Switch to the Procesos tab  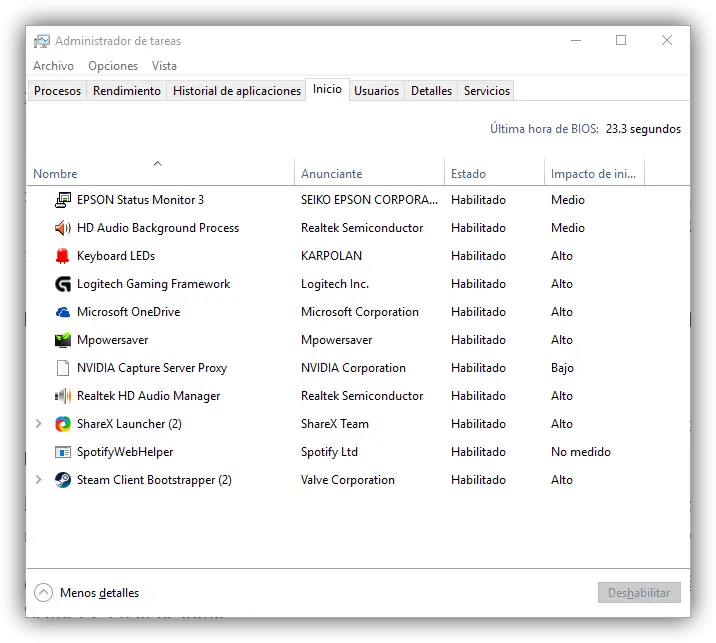(x=58, y=91)
